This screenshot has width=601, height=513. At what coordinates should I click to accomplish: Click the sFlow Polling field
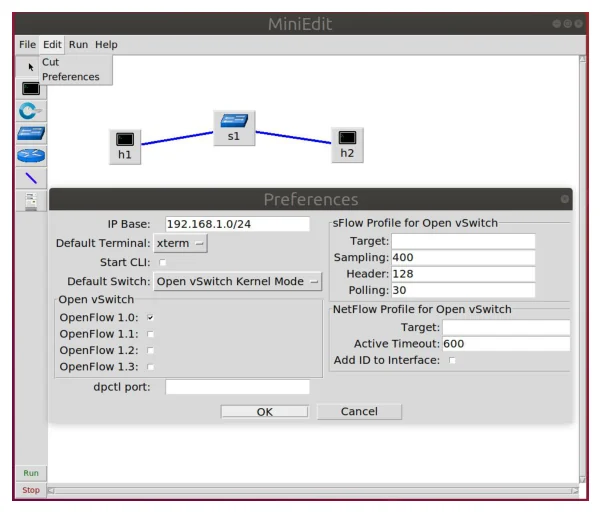(x=463, y=290)
